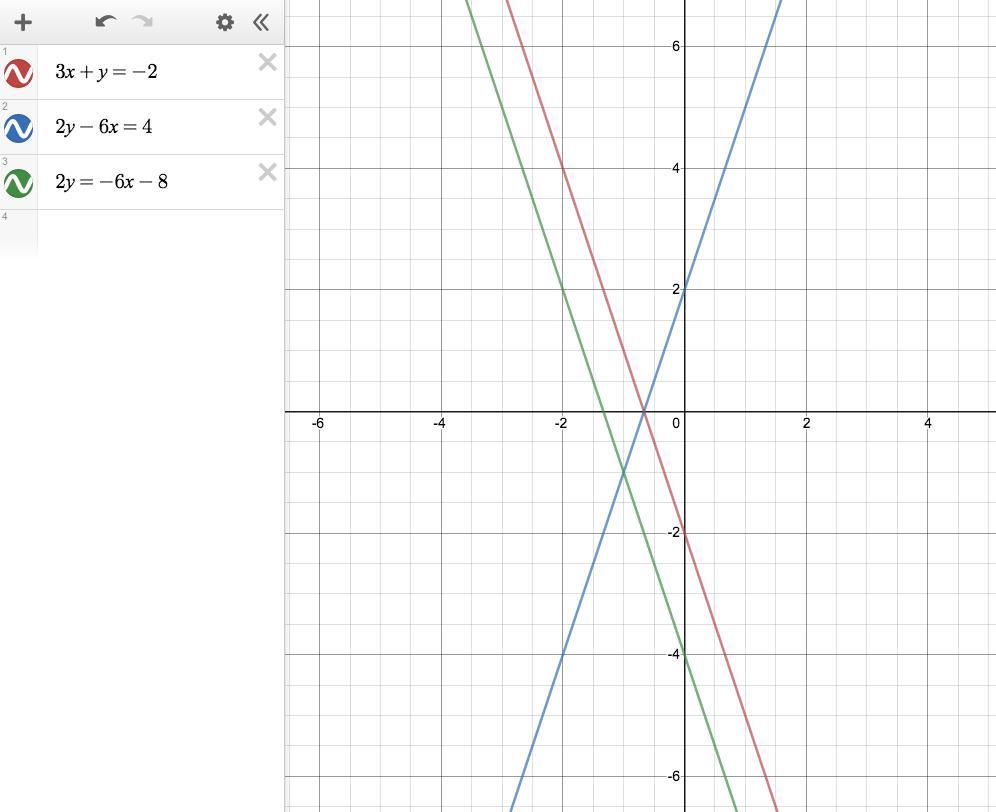Click the graph origin labeled 0
The width and height of the screenshot is (996, 812).
[685, 412]
